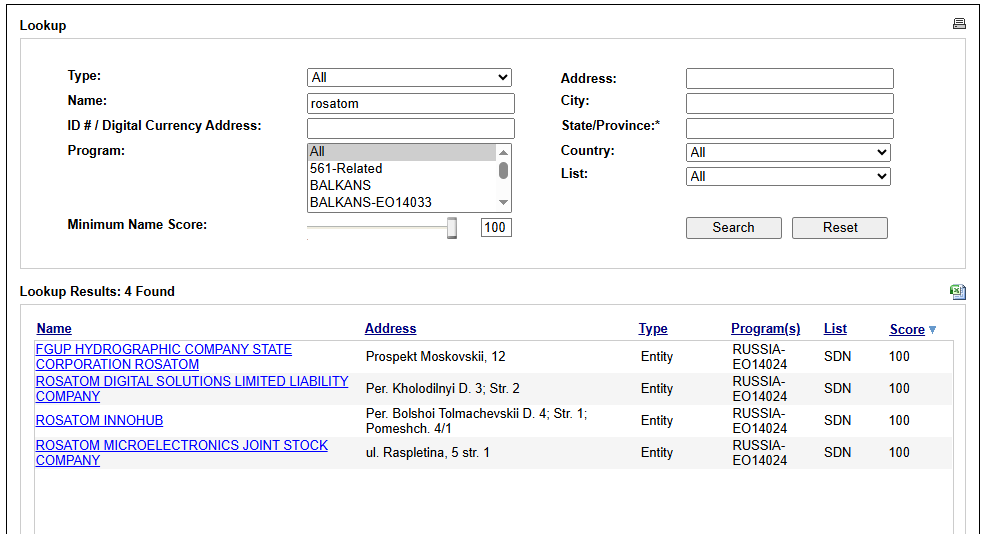The height and width of the screenshot is (534, 989).
Task: Click address ul. Raspletina, 5 str. 1
Action: point(428,453)
